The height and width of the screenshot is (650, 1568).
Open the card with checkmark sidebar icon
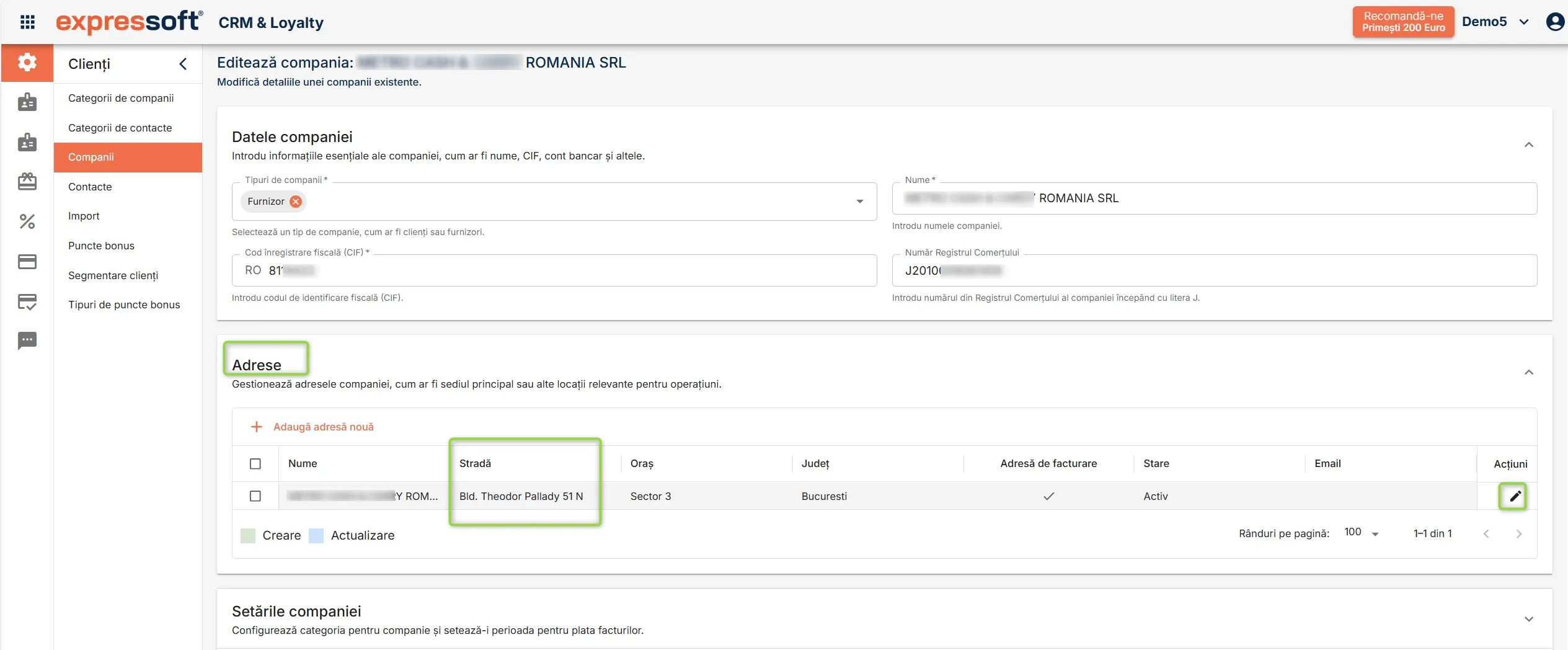27,302
